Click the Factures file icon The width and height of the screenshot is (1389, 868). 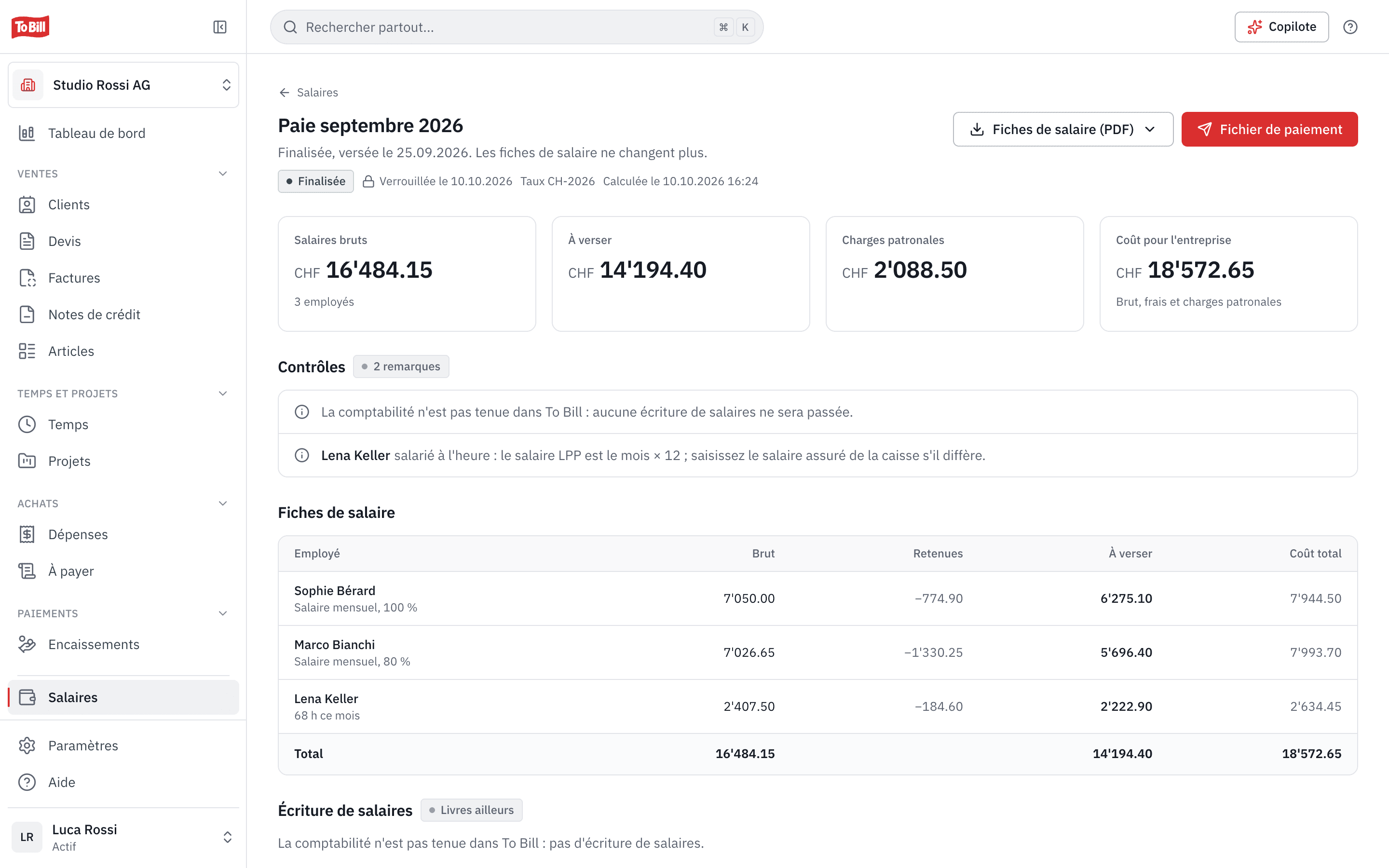point(27,278)
